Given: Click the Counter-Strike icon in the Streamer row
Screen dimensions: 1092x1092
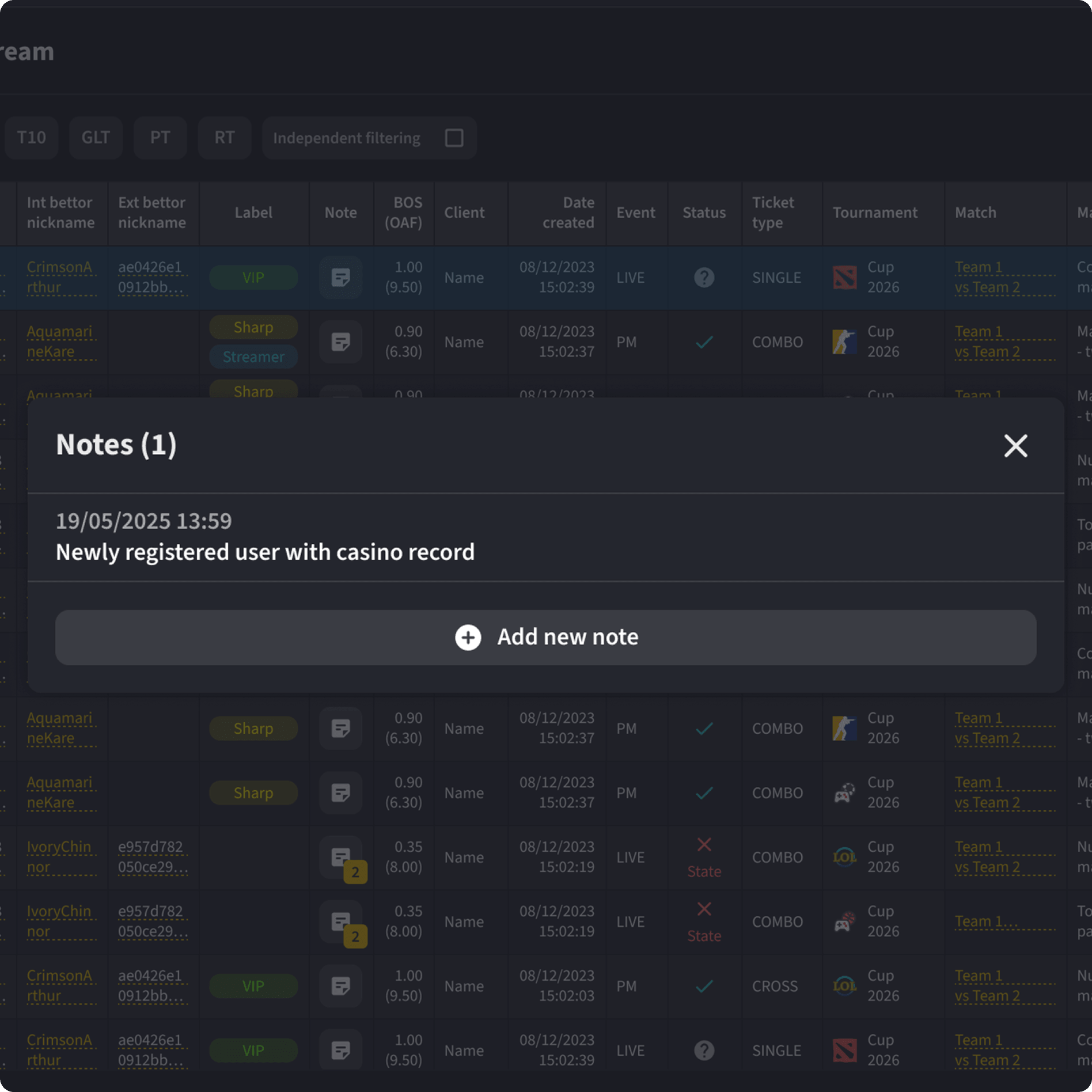Looking at the screenshot, I should (x=844, y=342).
